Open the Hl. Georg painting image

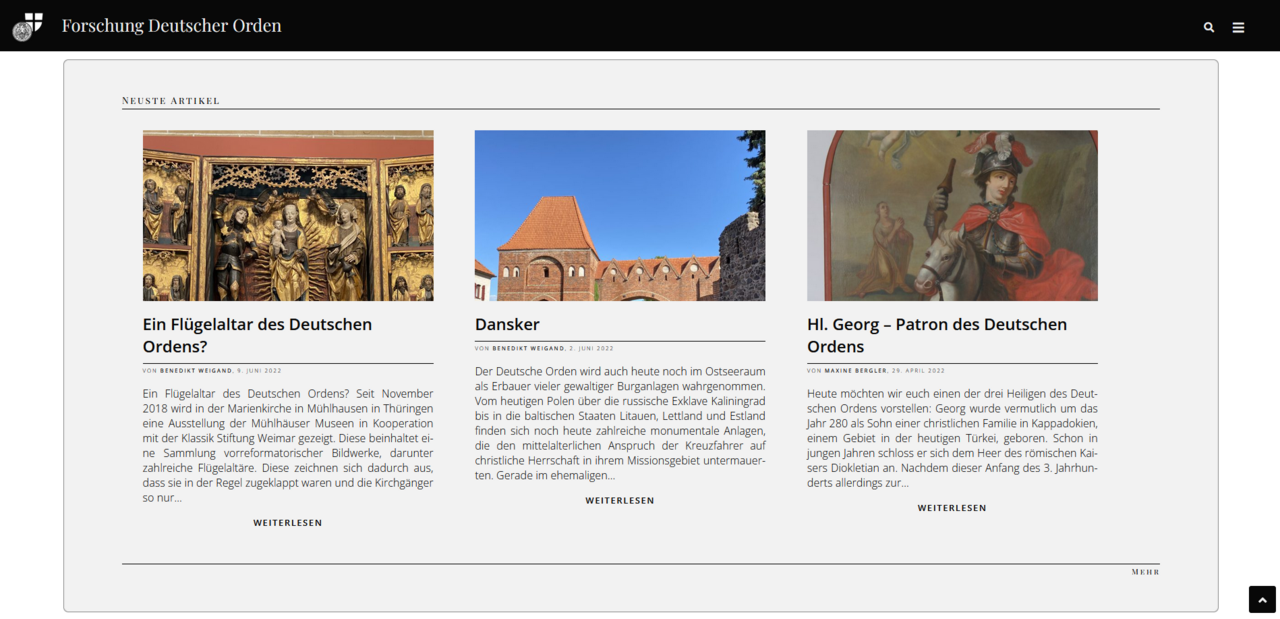[x=952, y=215]
